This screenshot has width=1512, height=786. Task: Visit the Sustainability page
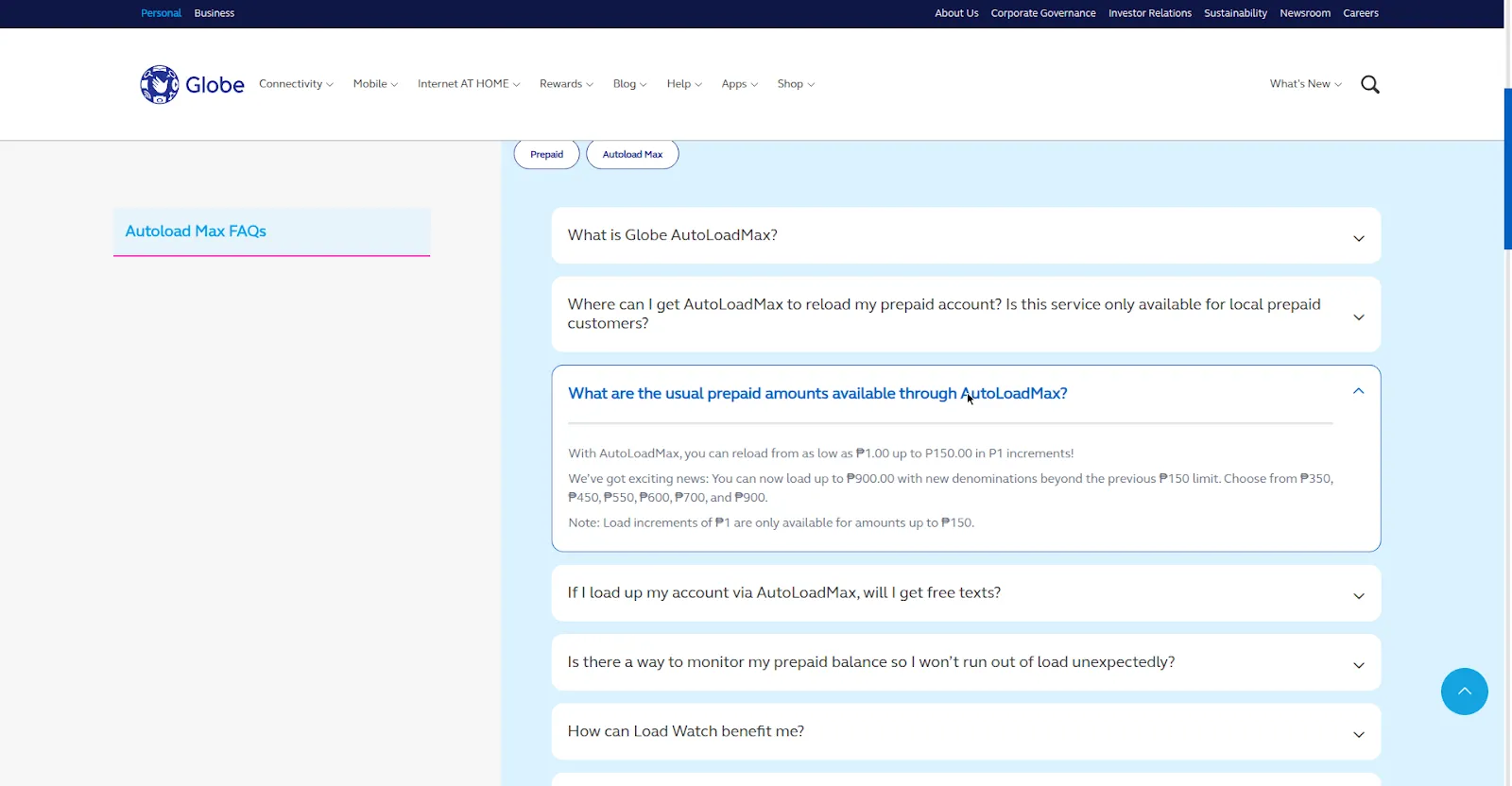pyautogui.click(x=1235, y=13)
